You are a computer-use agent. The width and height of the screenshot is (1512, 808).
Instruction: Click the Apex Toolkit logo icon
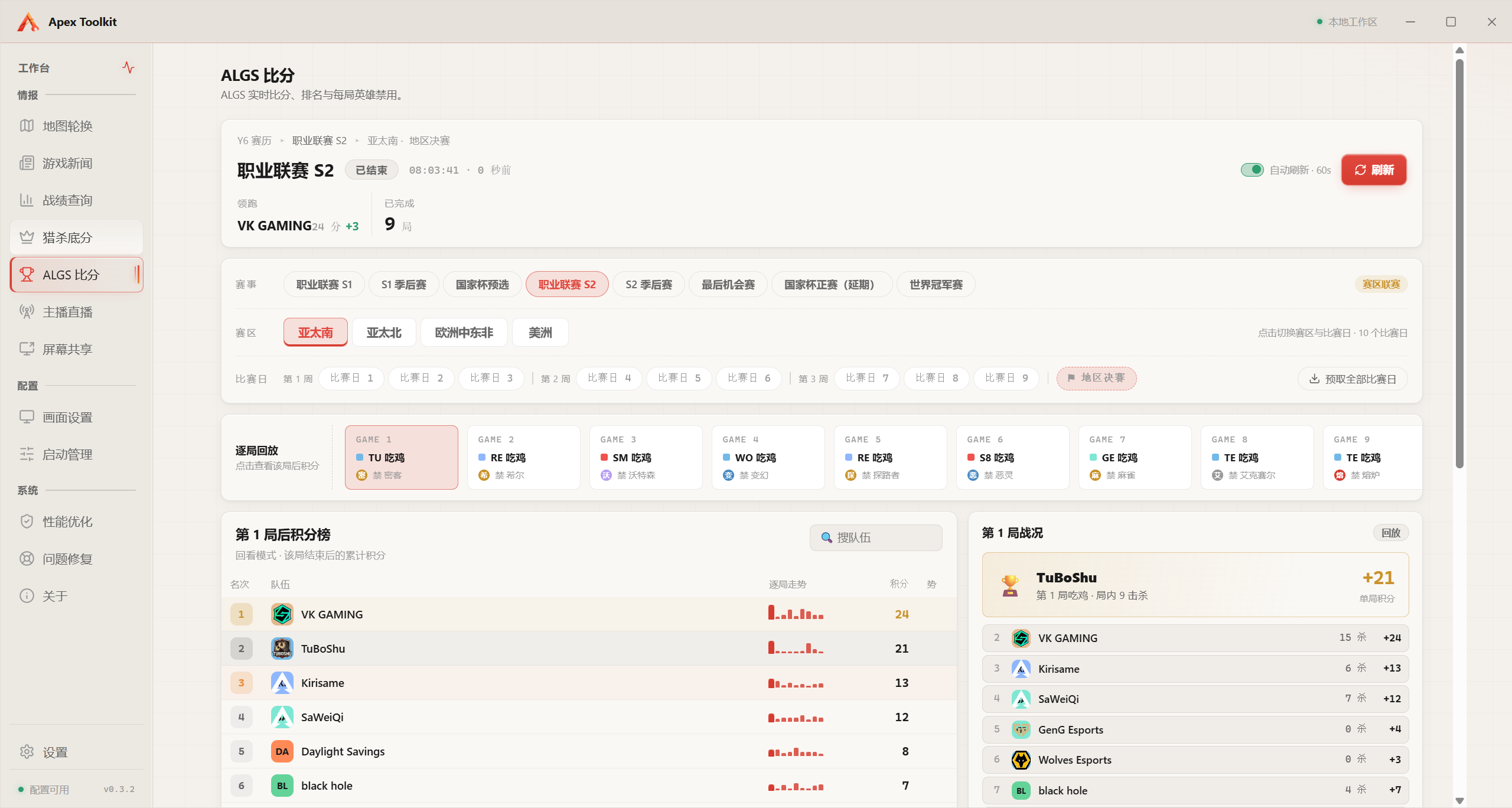tap(28, 22)
